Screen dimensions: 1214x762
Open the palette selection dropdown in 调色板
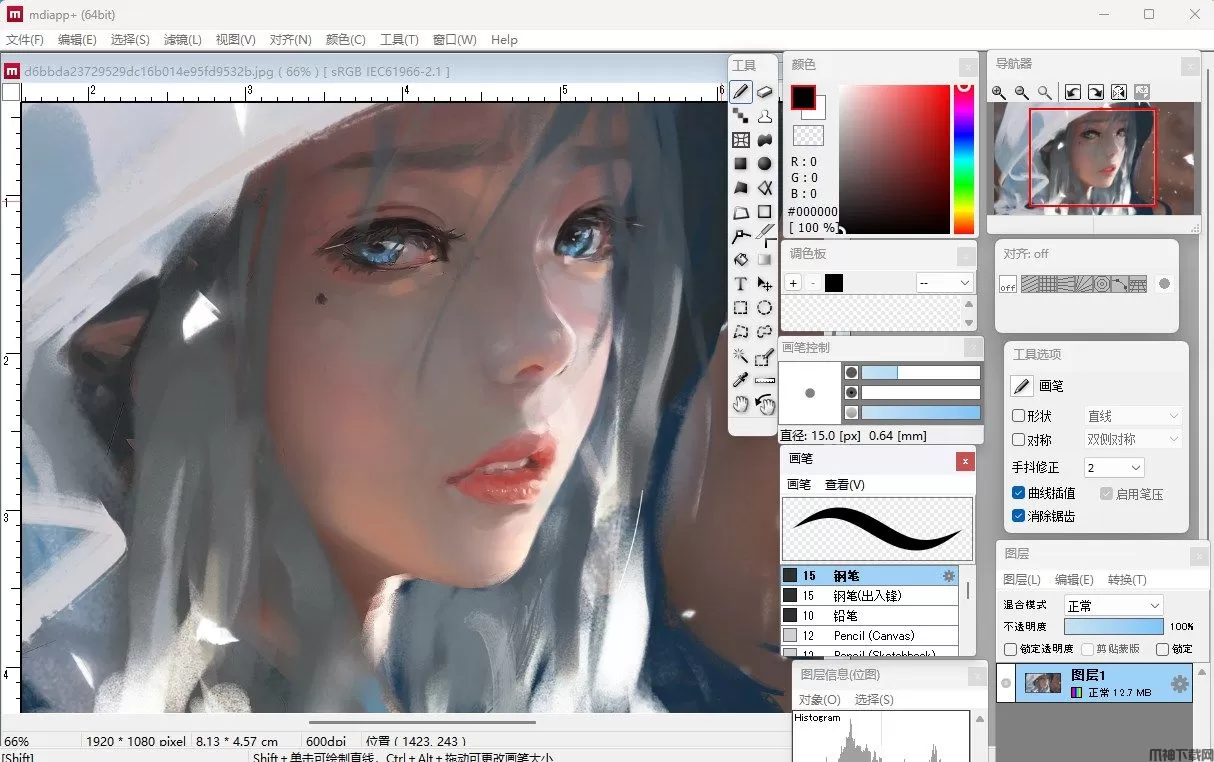click(x=945, y=283)
